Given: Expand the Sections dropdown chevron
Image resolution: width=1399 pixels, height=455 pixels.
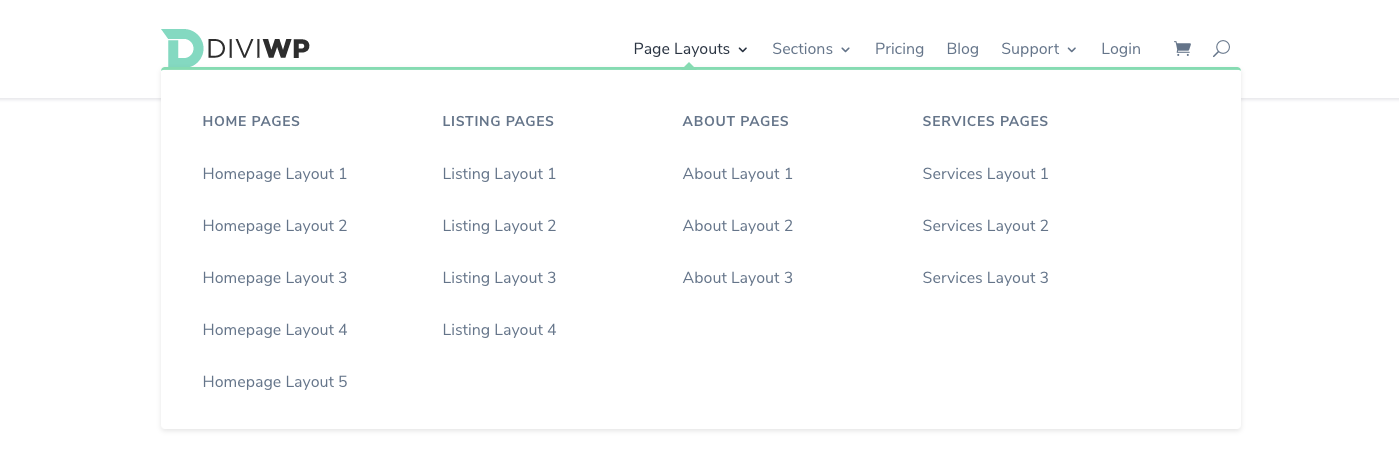Looking at the screenshot, I should click(845, 50).
